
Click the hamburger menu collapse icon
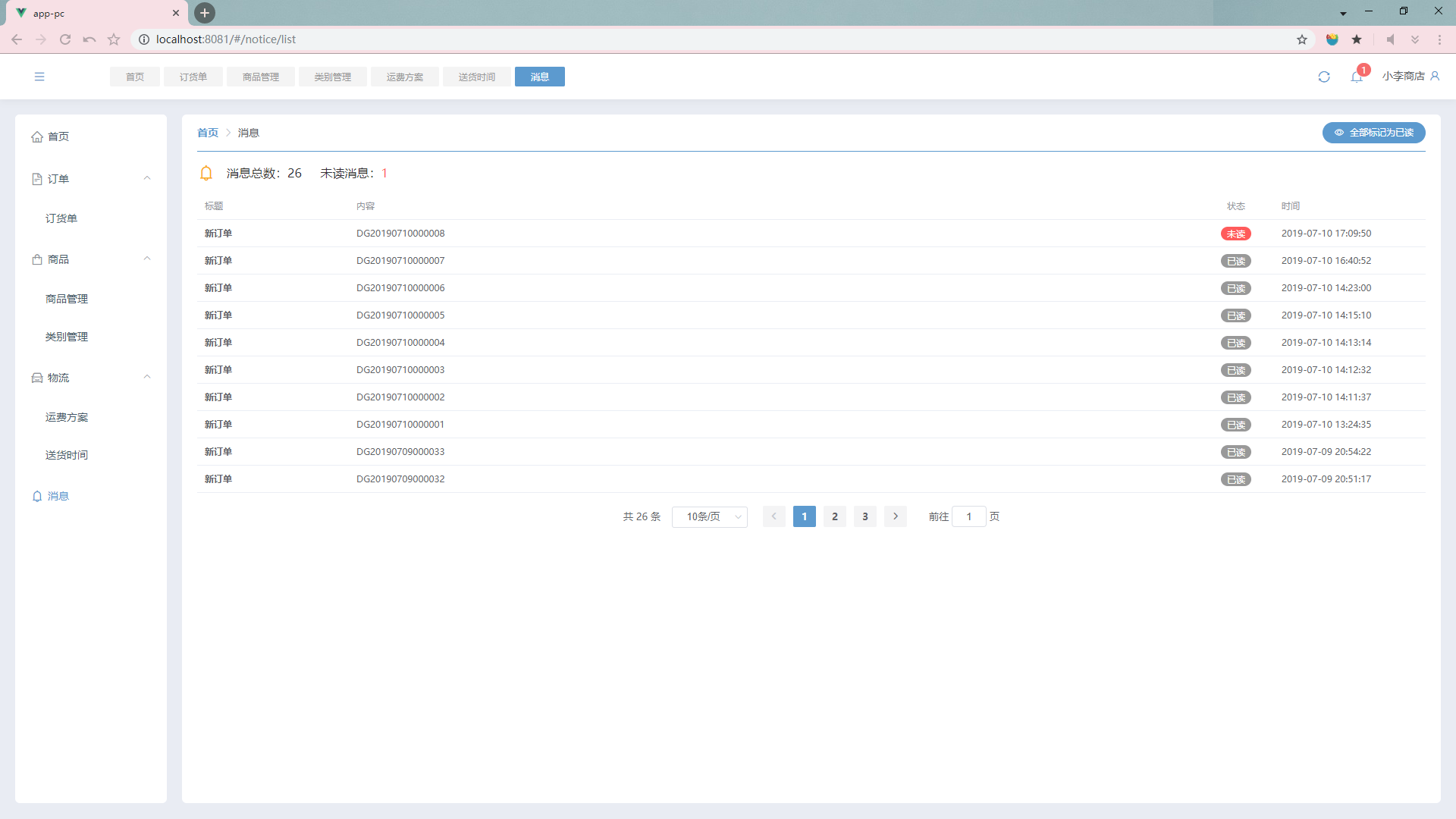point(39,77)
